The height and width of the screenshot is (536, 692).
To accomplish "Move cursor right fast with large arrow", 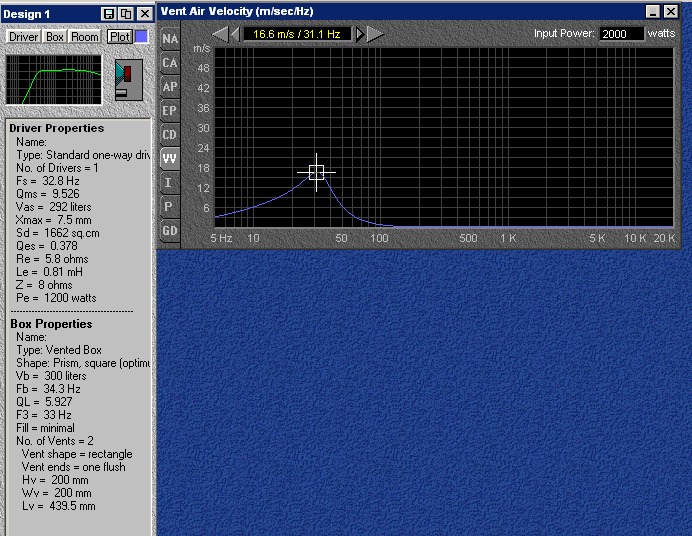I will tap(375, 34).
